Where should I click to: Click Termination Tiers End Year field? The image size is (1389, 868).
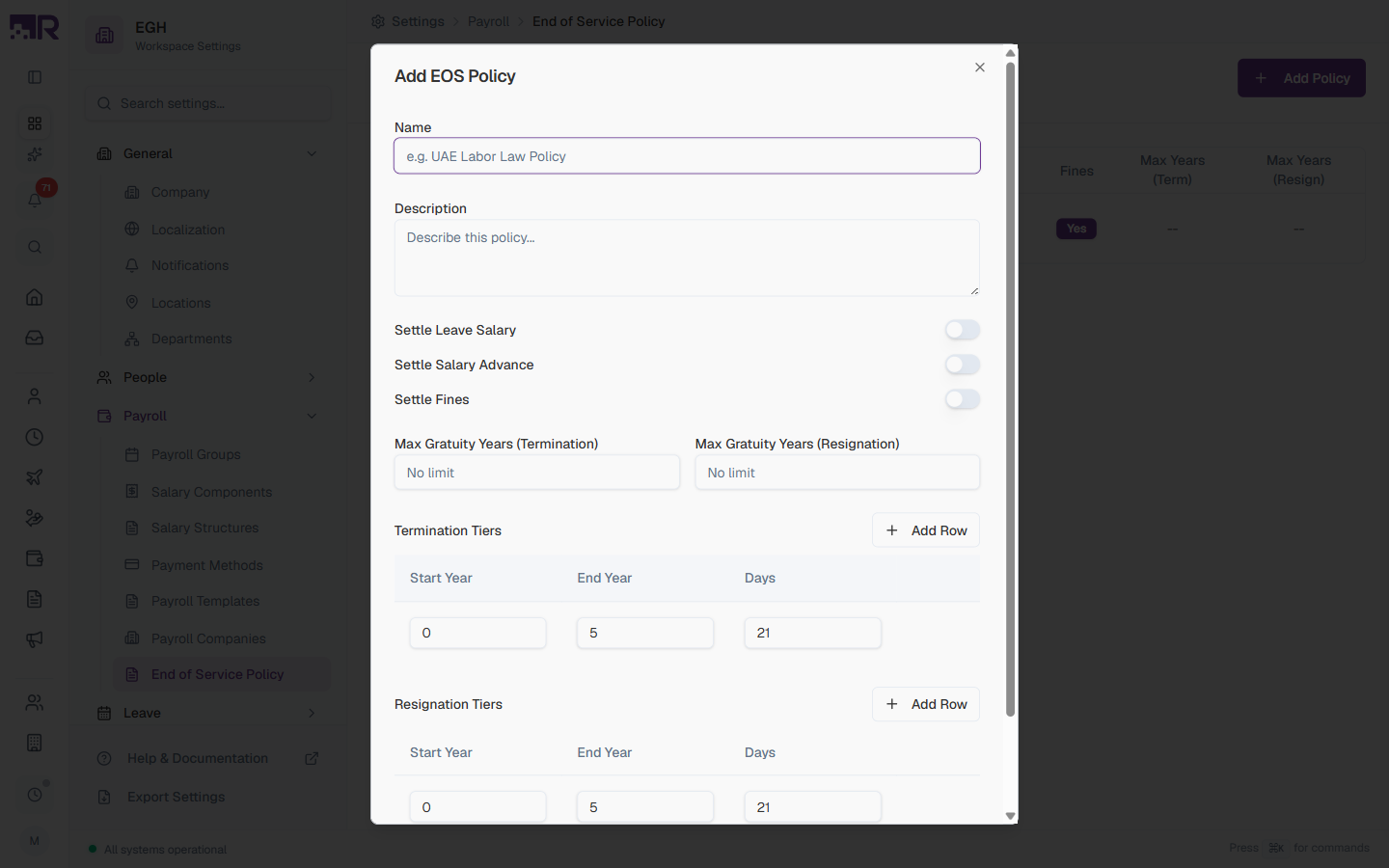pos(645,633)
